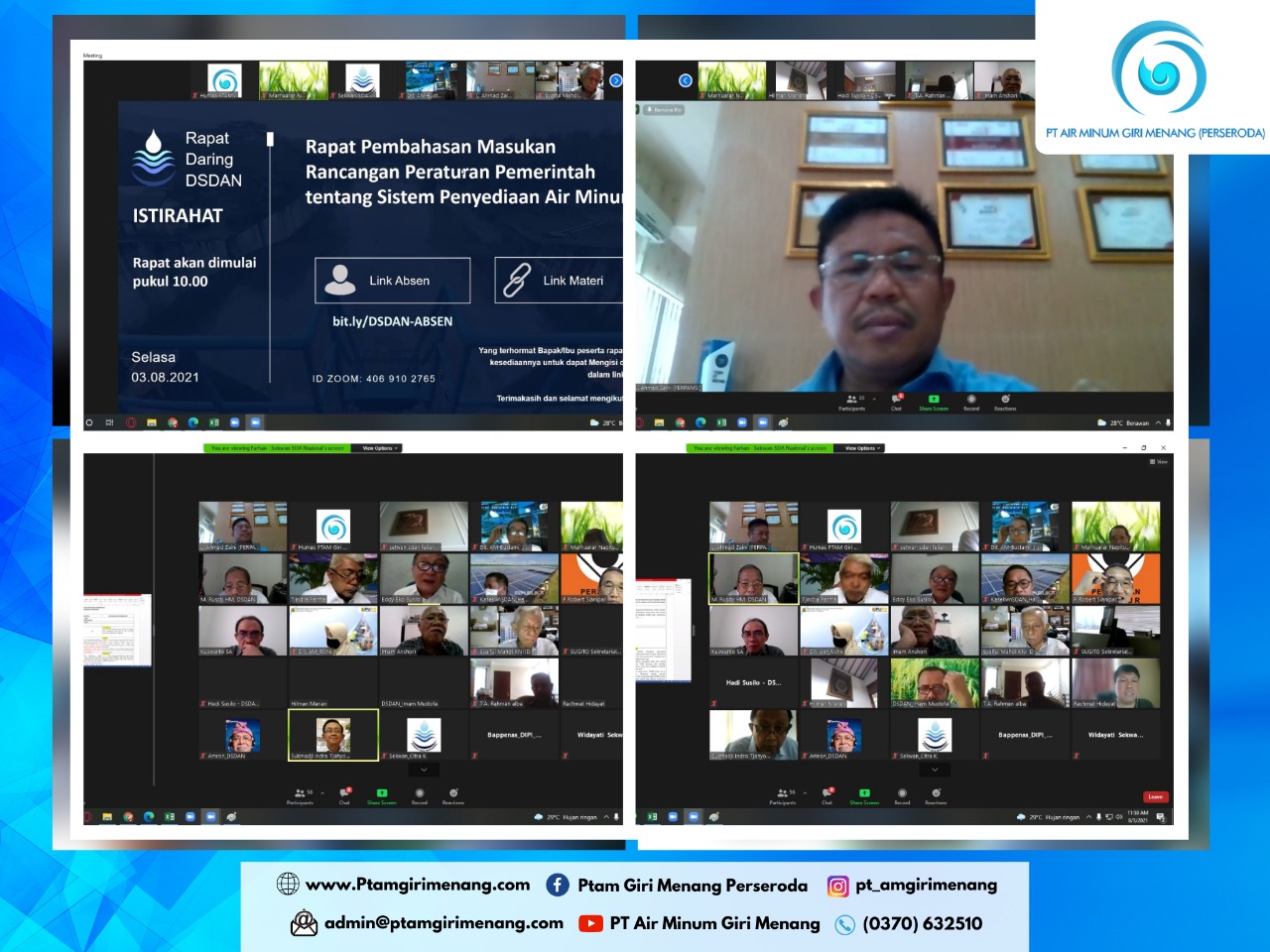Open Reactions in bottom-right Zoom toolbar
The height and width of the screenshot is (952, 1270).
pos(936,795)
